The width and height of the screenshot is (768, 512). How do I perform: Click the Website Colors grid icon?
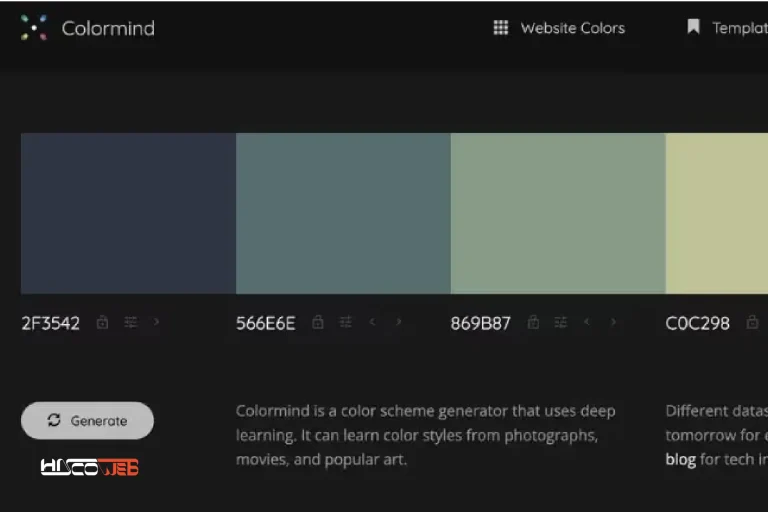point(501,27)
